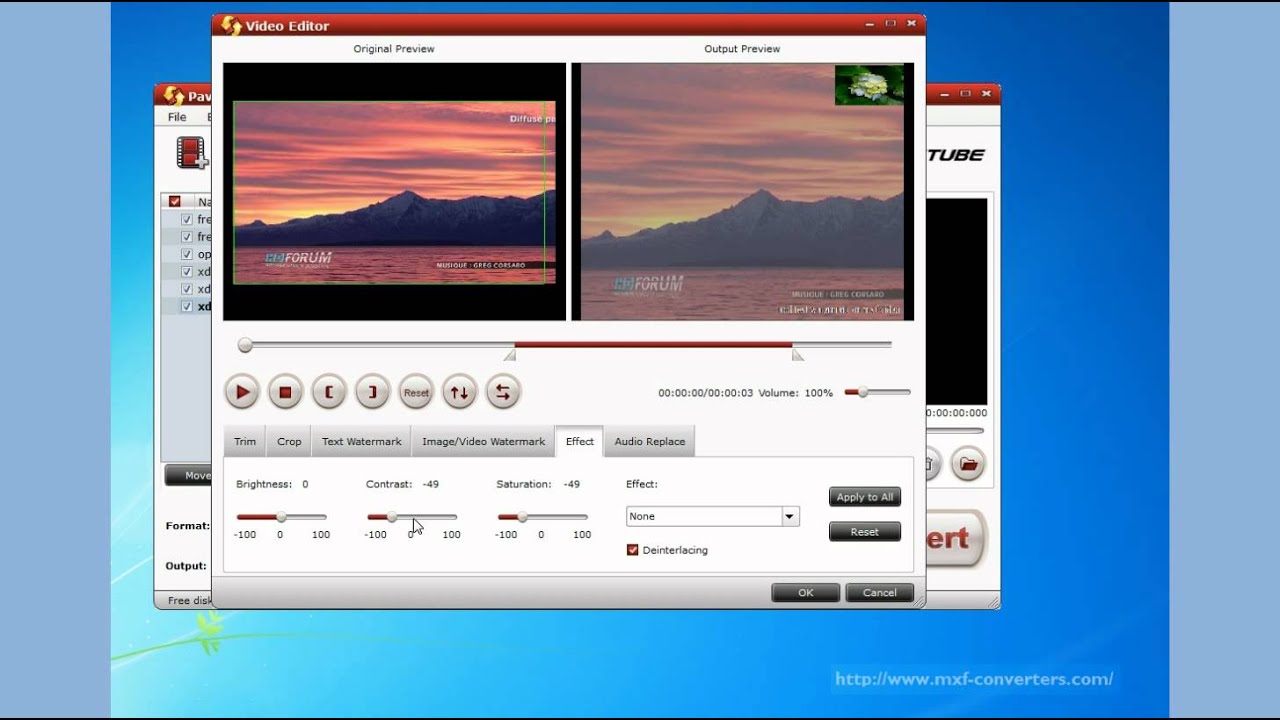
Task: Click the Stop playback button
Action: pos(285,392)
